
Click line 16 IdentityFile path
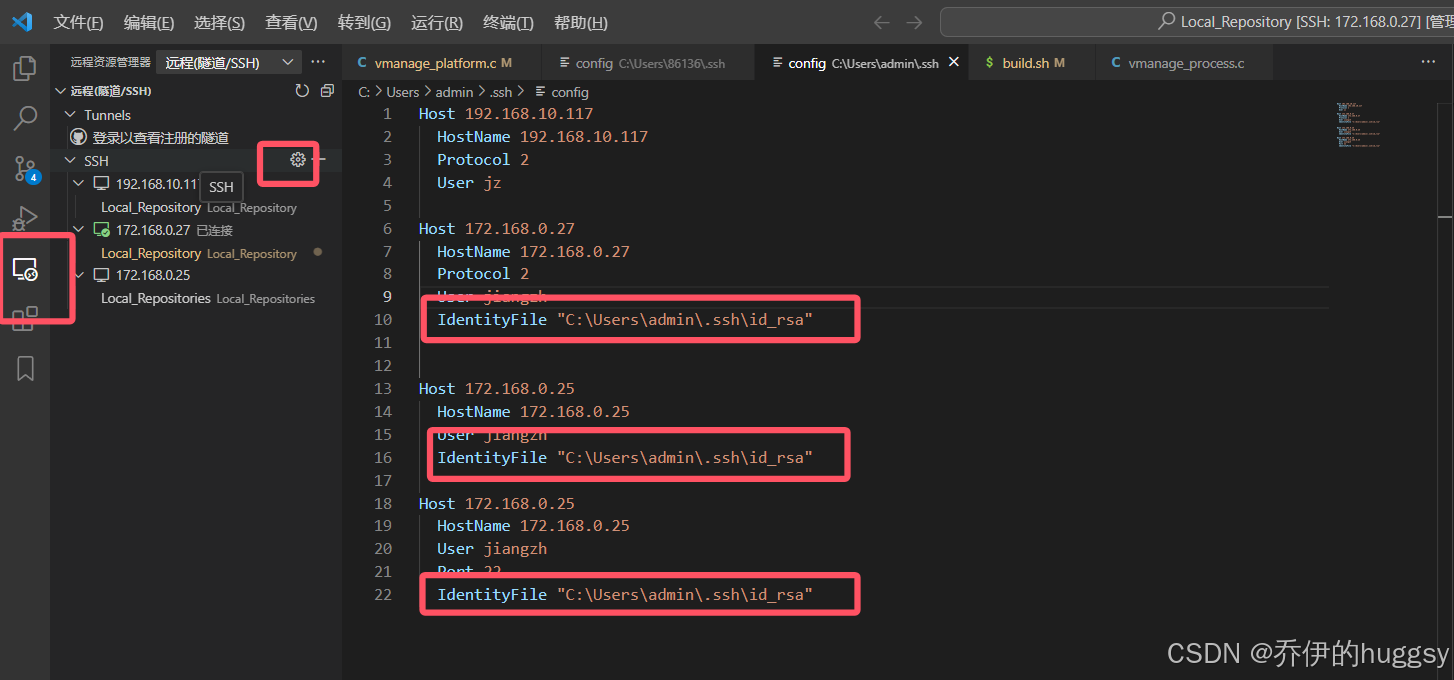(x=625, y=457)
